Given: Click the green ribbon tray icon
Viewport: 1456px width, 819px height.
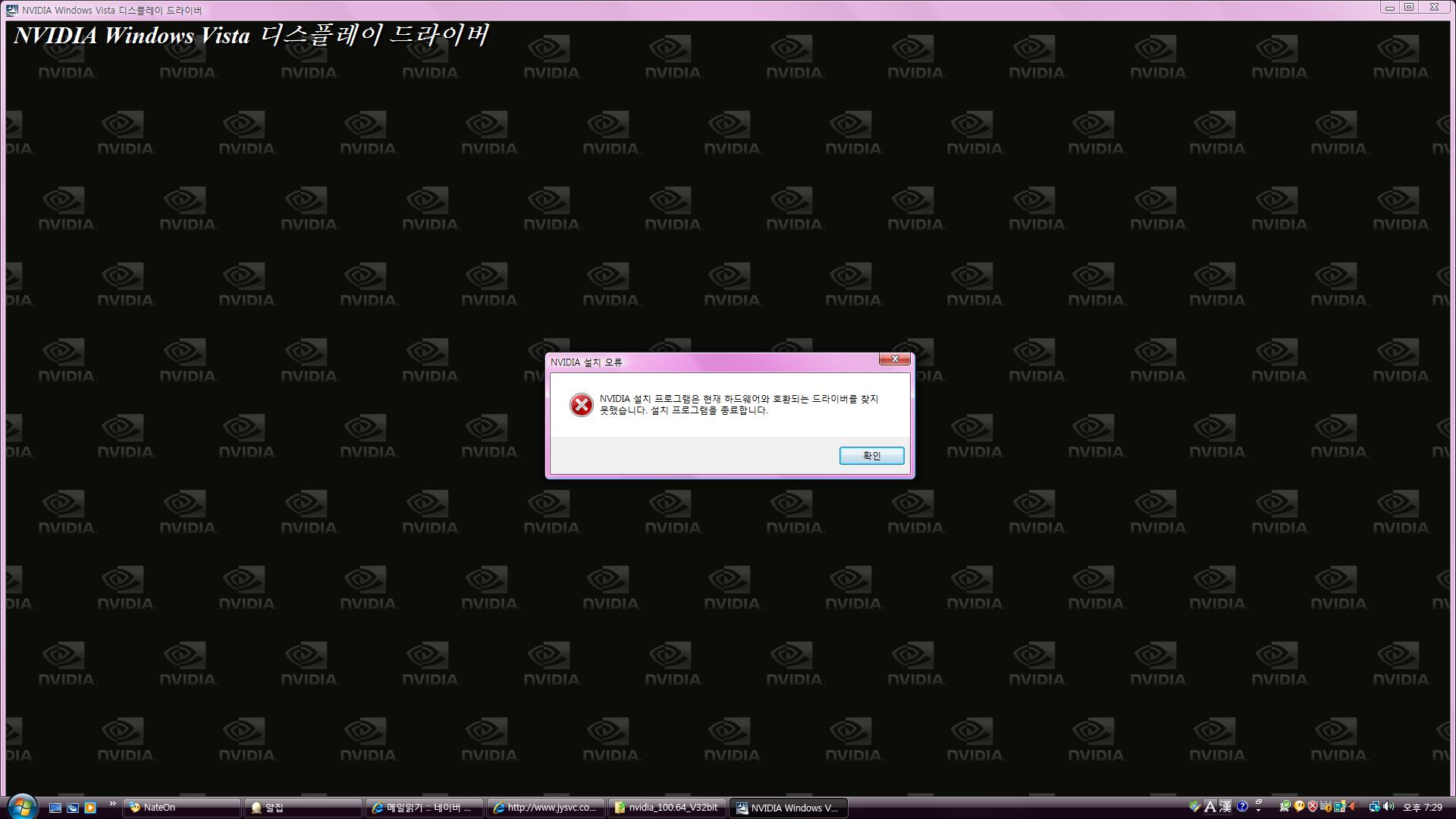Looking at the screenshot, I should pyautogui.click(x=1285, y=806).
